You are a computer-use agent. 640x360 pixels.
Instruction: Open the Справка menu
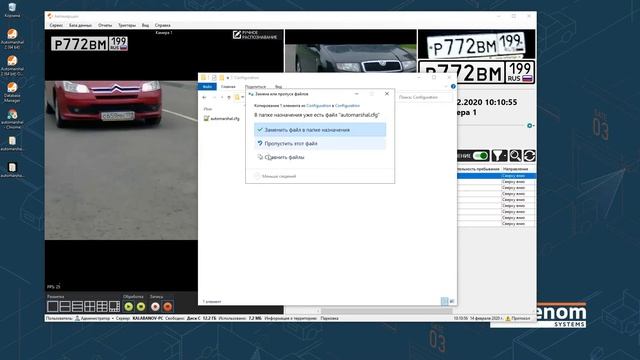point(162,25)
